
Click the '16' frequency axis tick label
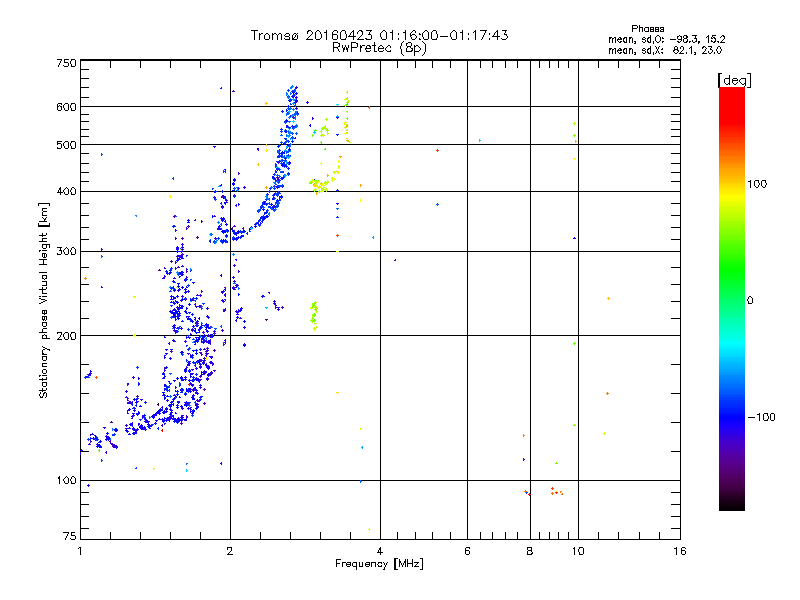(680, 551)
